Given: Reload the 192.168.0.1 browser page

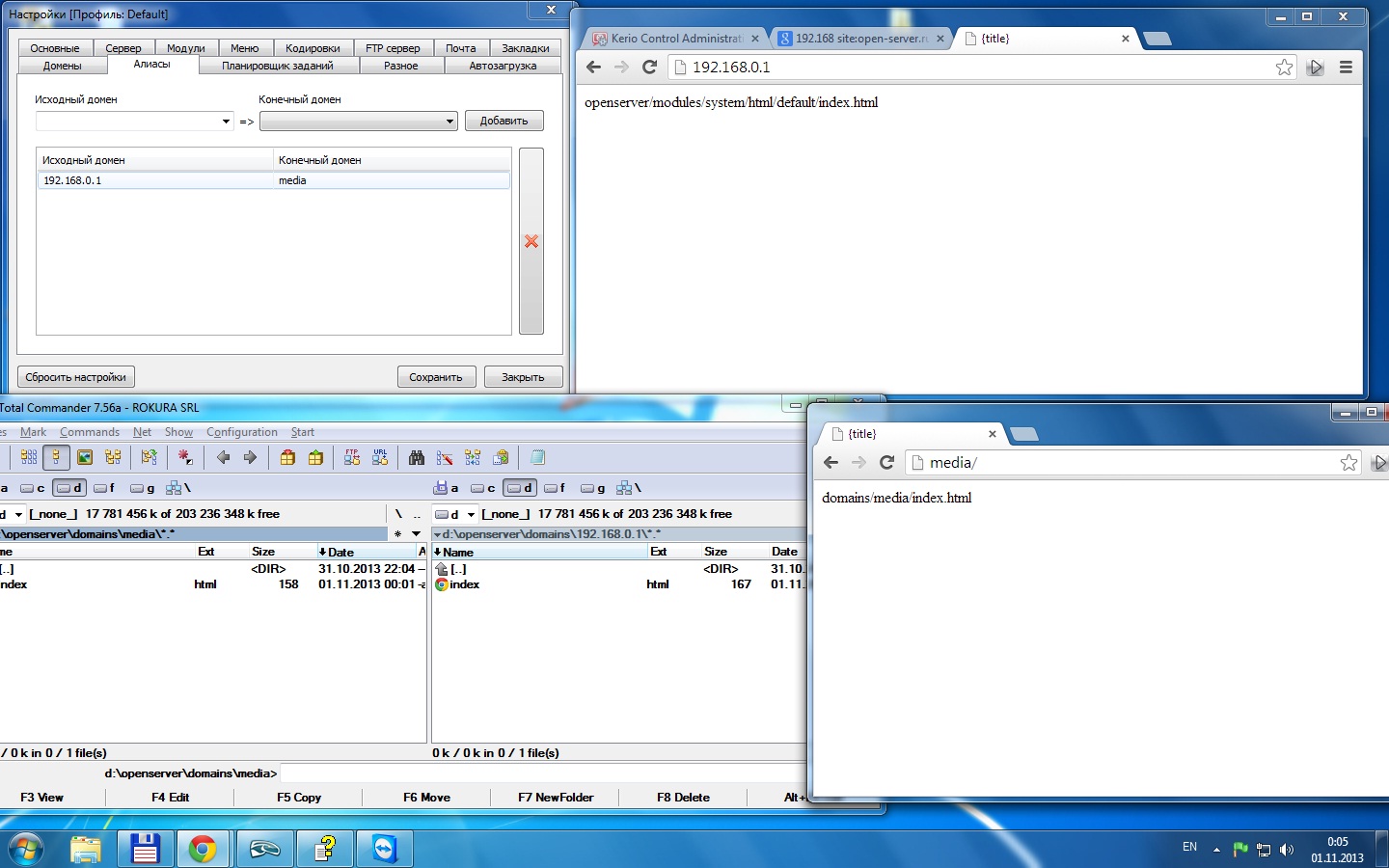Looking at the screenshot, I should click(650, 68).
